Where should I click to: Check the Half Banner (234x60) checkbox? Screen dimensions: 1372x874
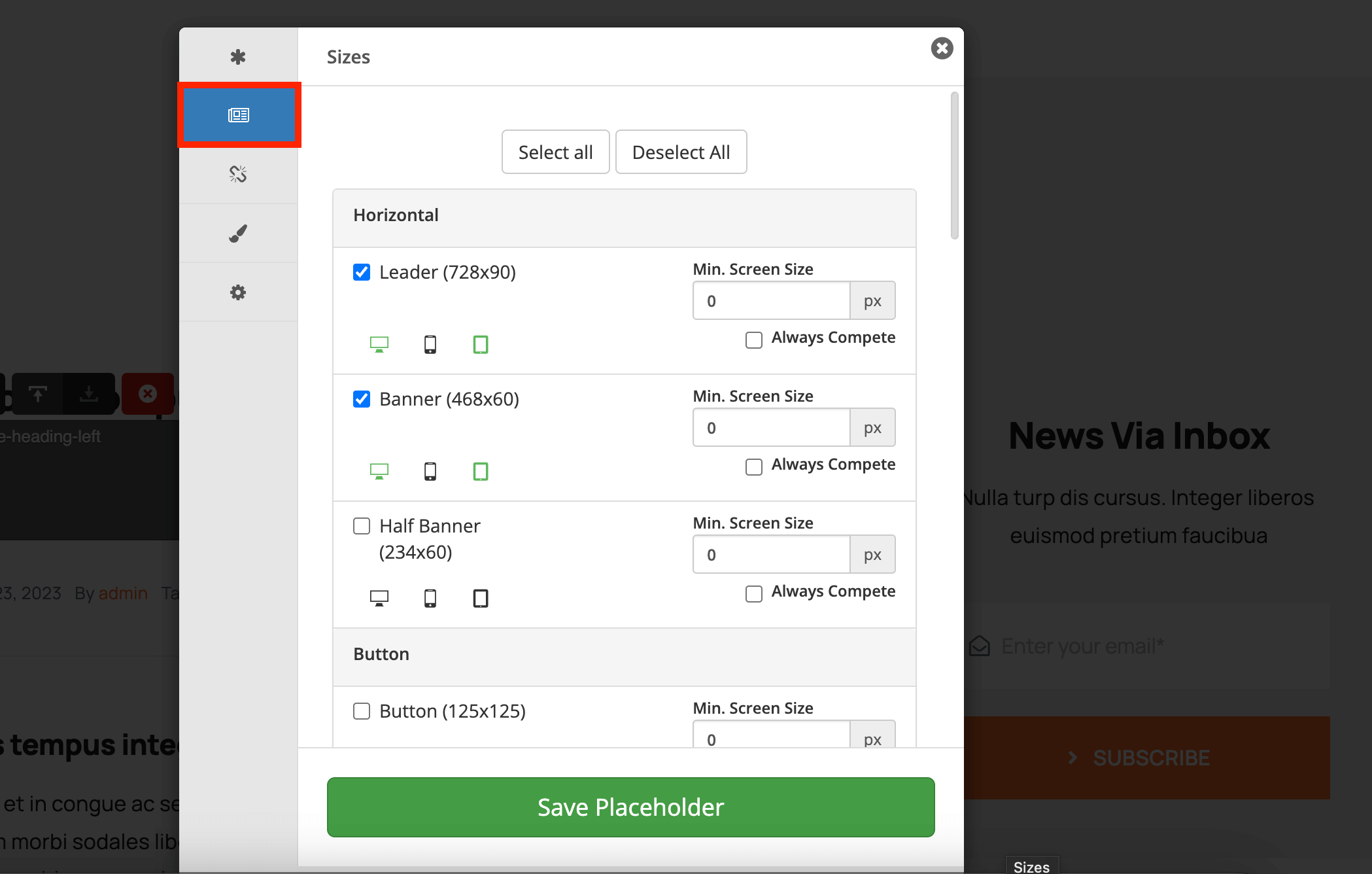click(362, 526)
